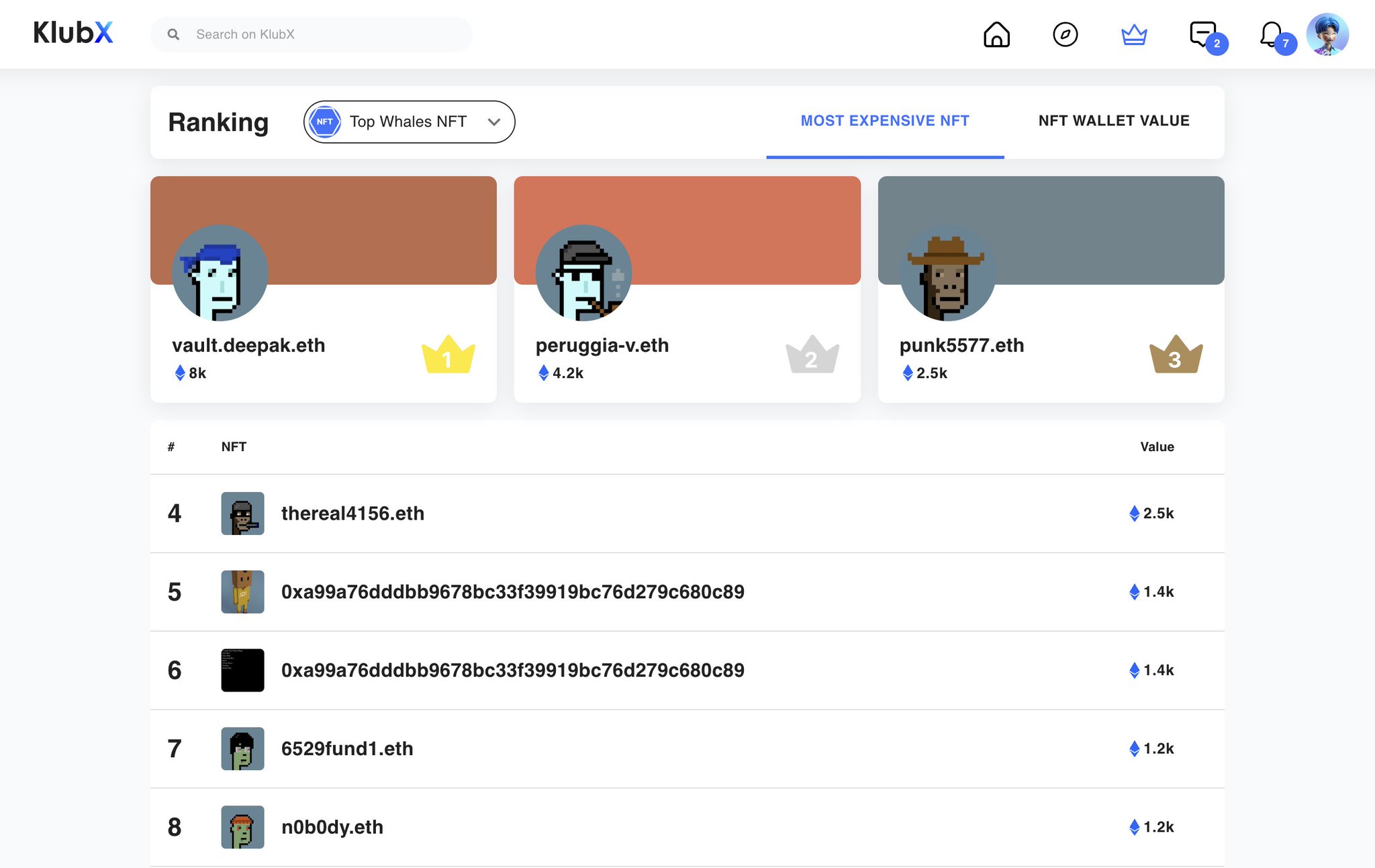Select the 6529fund1.eth name
Image resolution: width=1375 pixels, height=868 pixels.
347,749
